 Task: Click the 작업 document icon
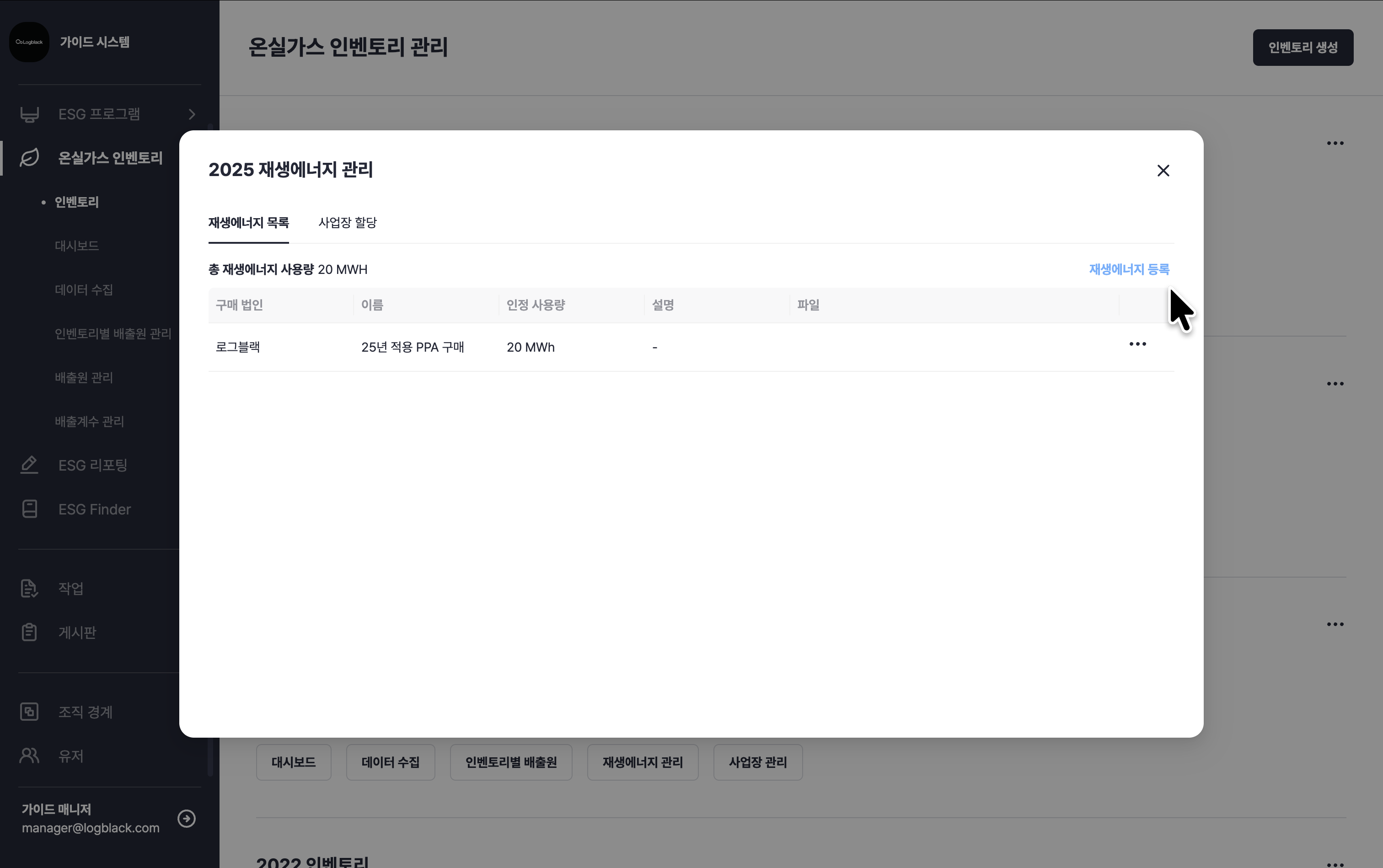point(29,589)
